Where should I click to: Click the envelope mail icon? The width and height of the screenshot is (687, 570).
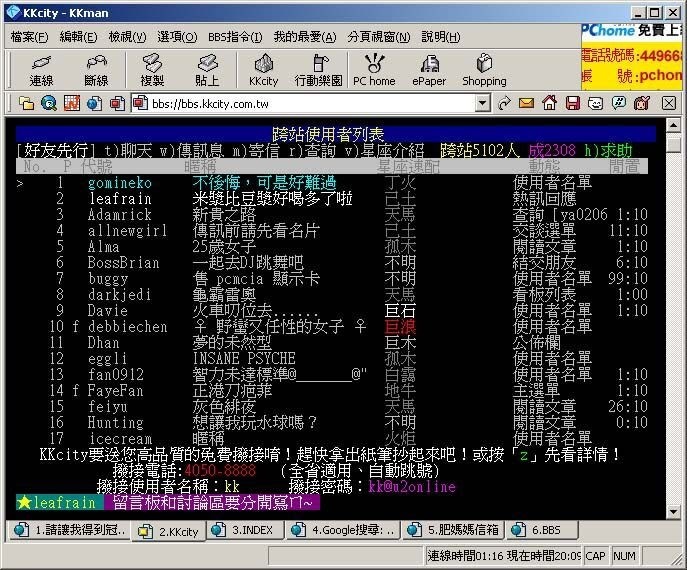click(526, 103)
